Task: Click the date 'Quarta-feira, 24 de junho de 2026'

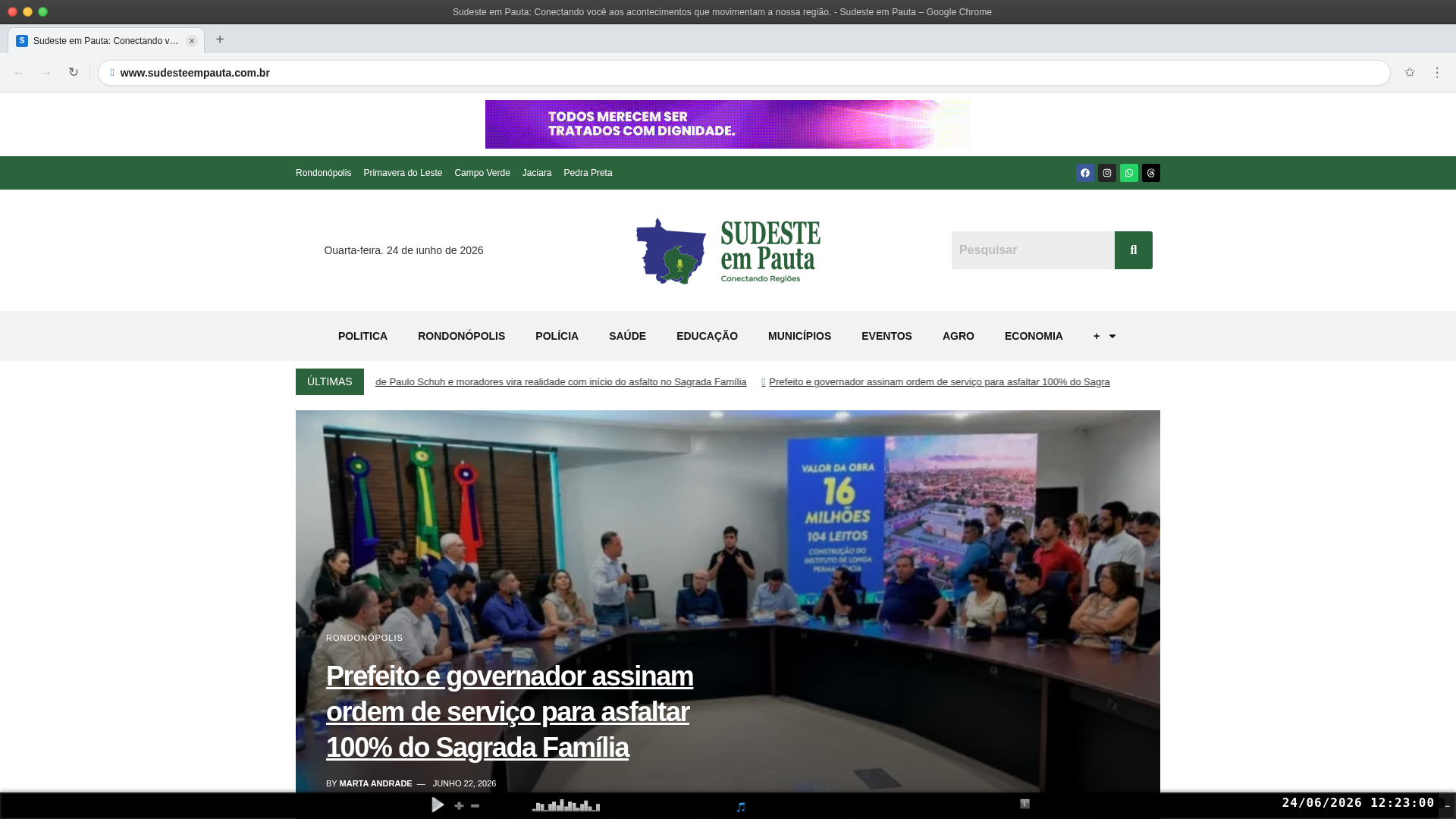Action: [403, 250]
